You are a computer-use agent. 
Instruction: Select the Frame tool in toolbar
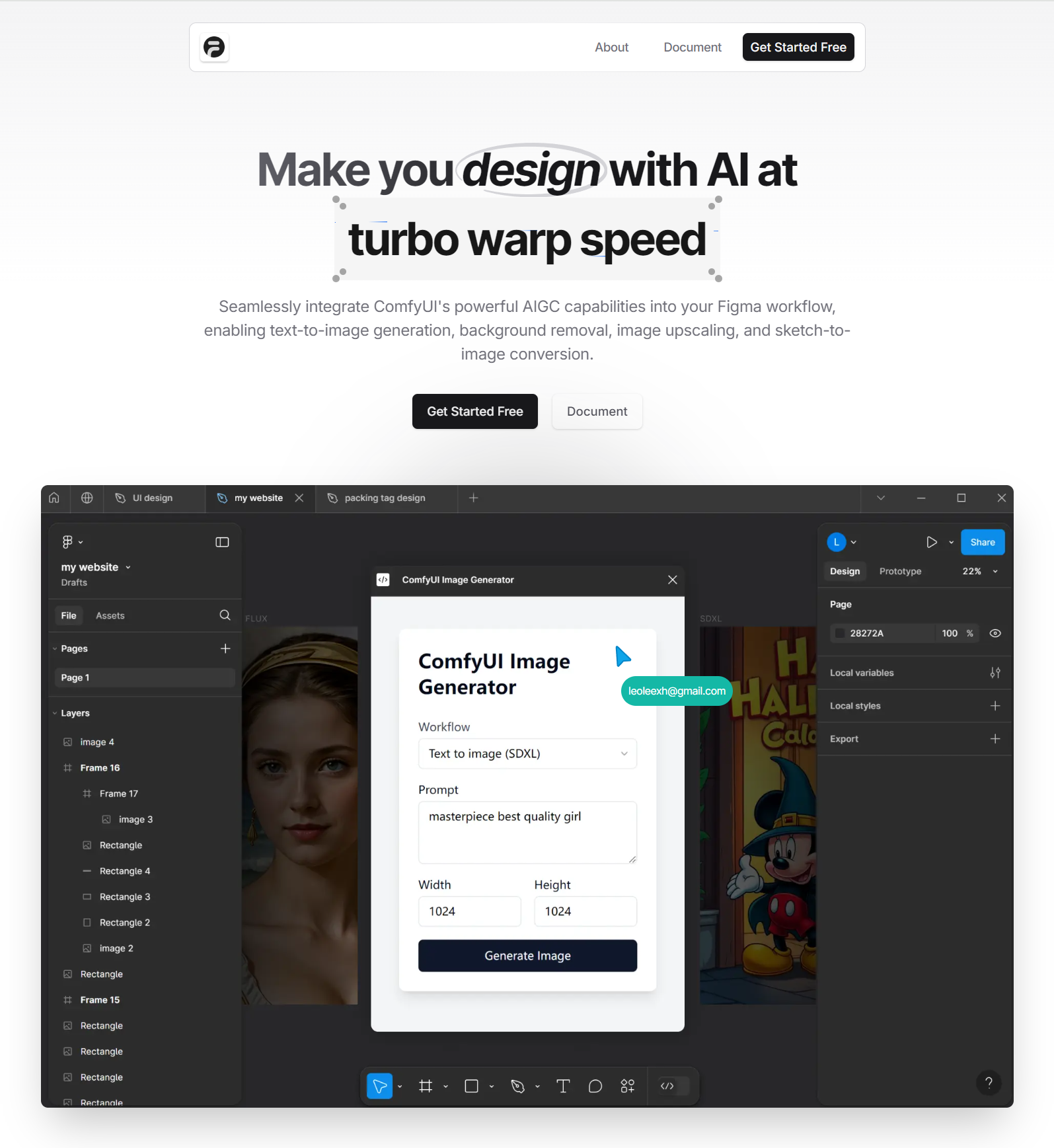(426, 1086)
